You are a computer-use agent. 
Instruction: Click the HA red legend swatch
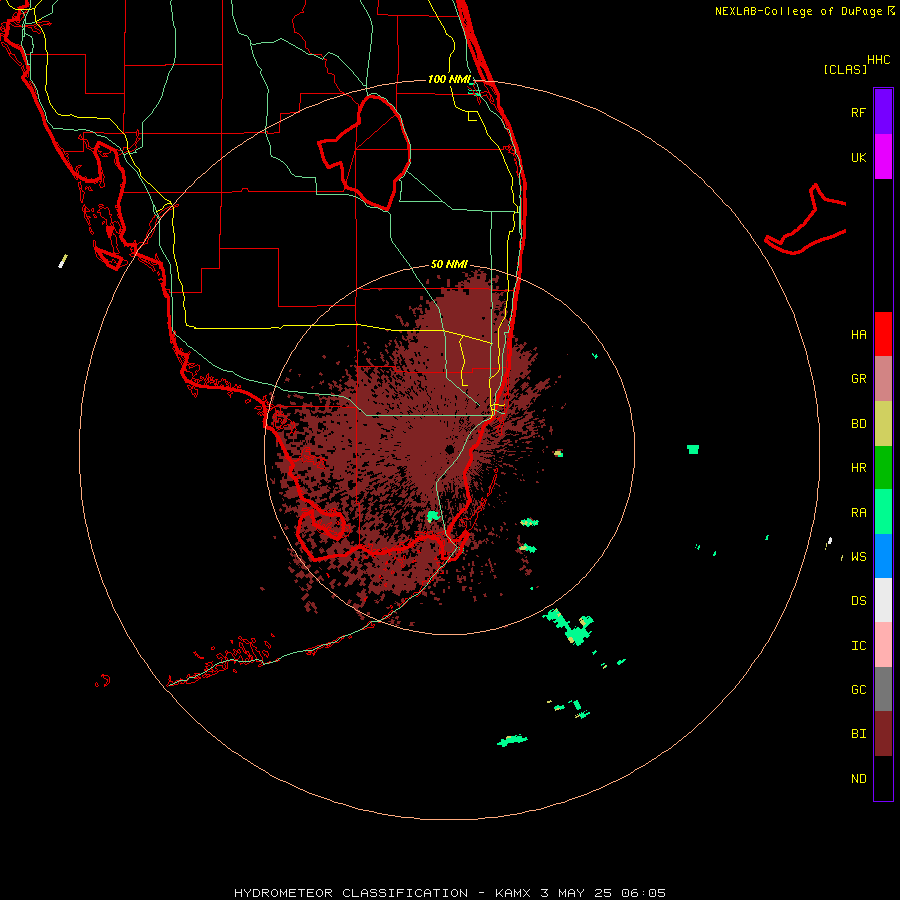[x=883, y=334]
